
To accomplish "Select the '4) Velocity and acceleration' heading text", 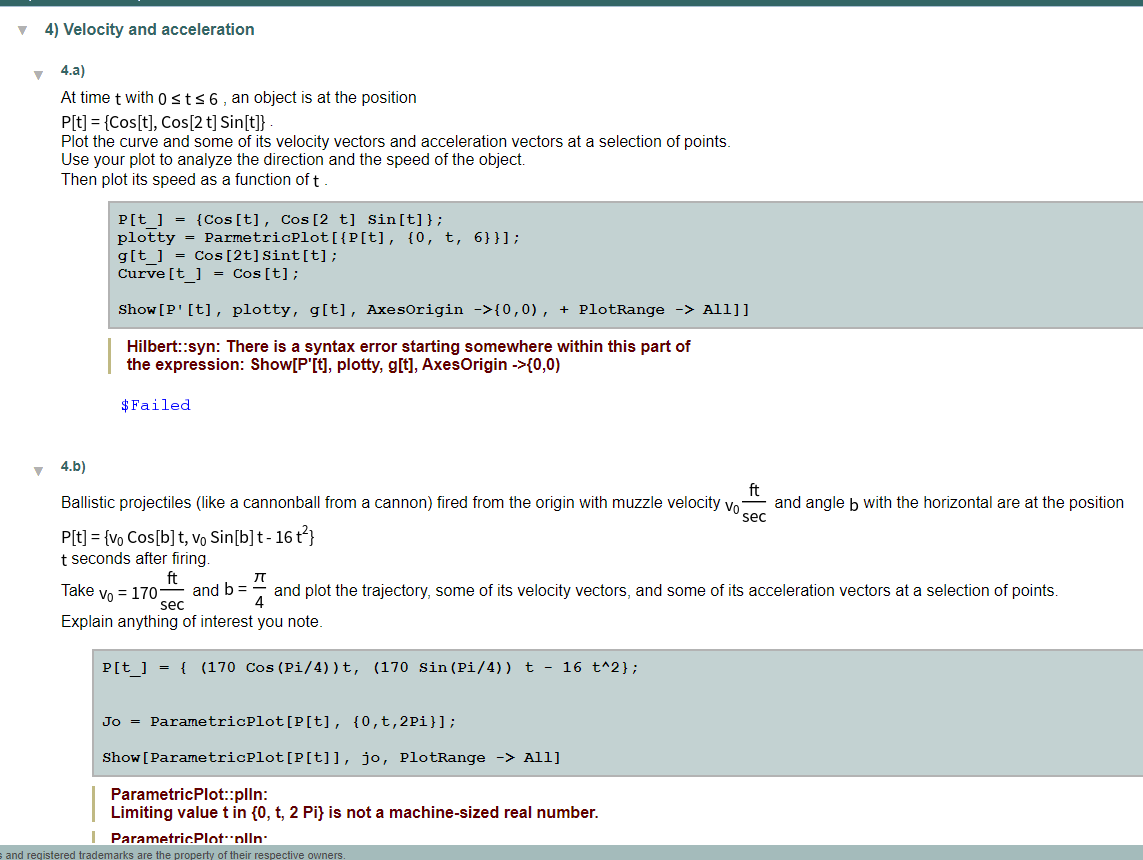I will [150, 30].
